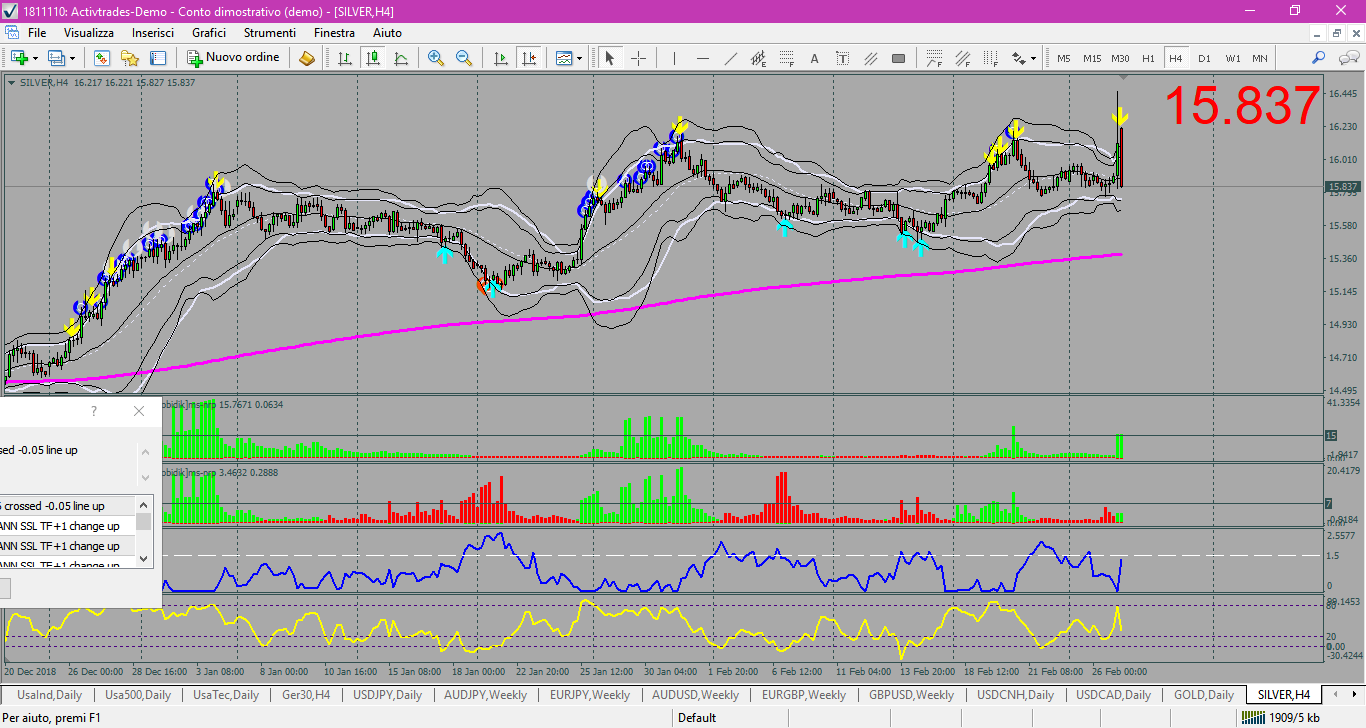This screenshot has width=1366, height=728.
Task: Open the Grafici menu
Action: point(209,33)
